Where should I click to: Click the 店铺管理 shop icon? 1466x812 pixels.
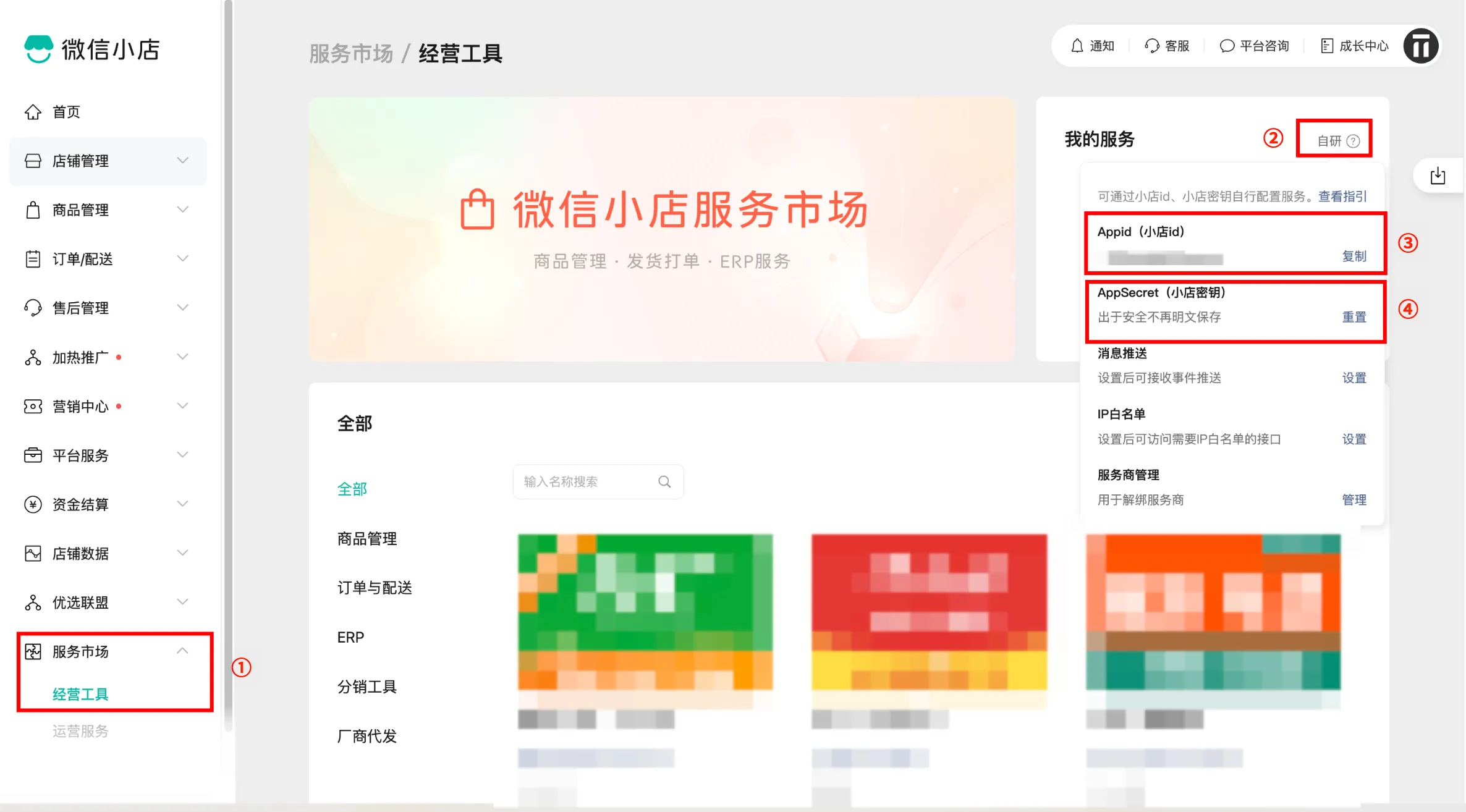point(33,161)
